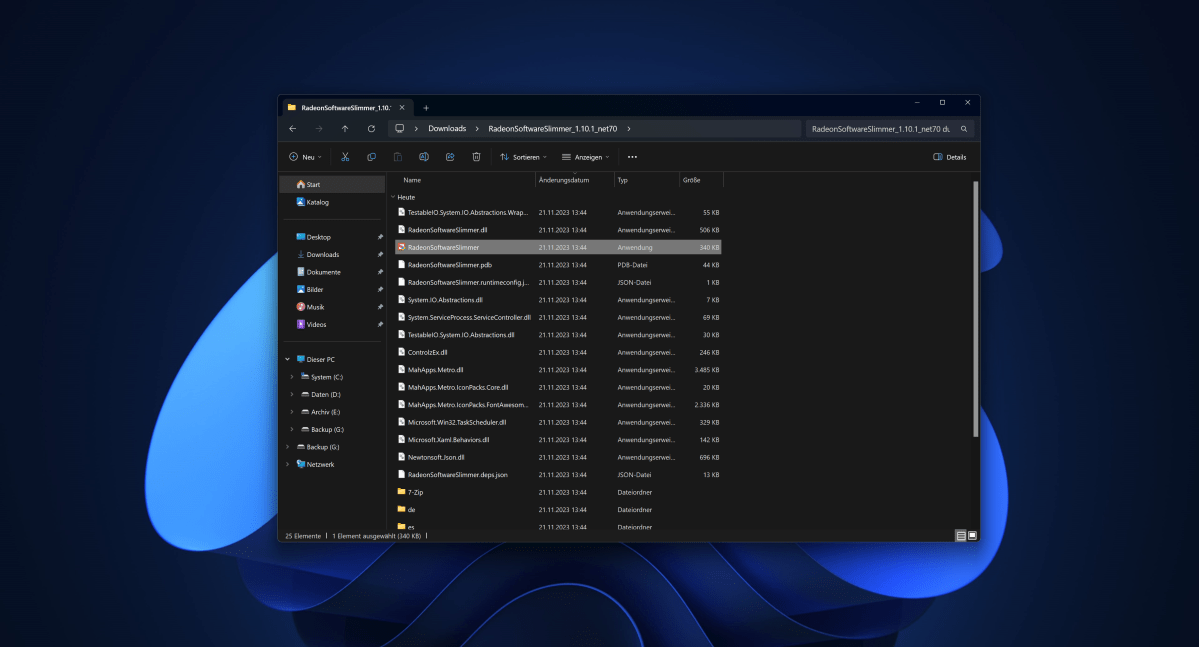Navigate up one folder level
Viewport: 1199px width, 647px height.
[345, 129]
